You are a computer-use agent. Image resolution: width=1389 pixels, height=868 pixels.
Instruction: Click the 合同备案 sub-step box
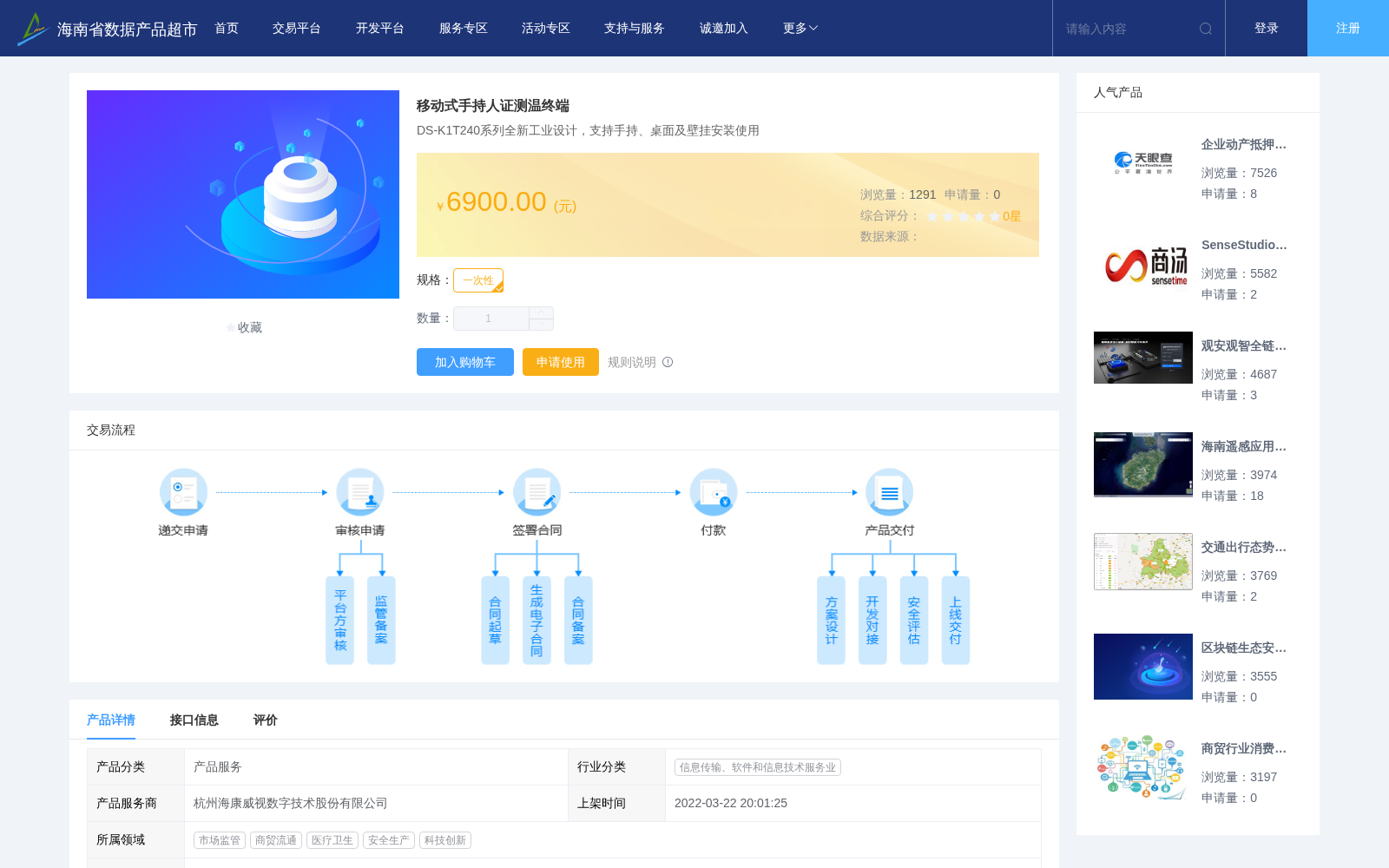coord(578,621)
